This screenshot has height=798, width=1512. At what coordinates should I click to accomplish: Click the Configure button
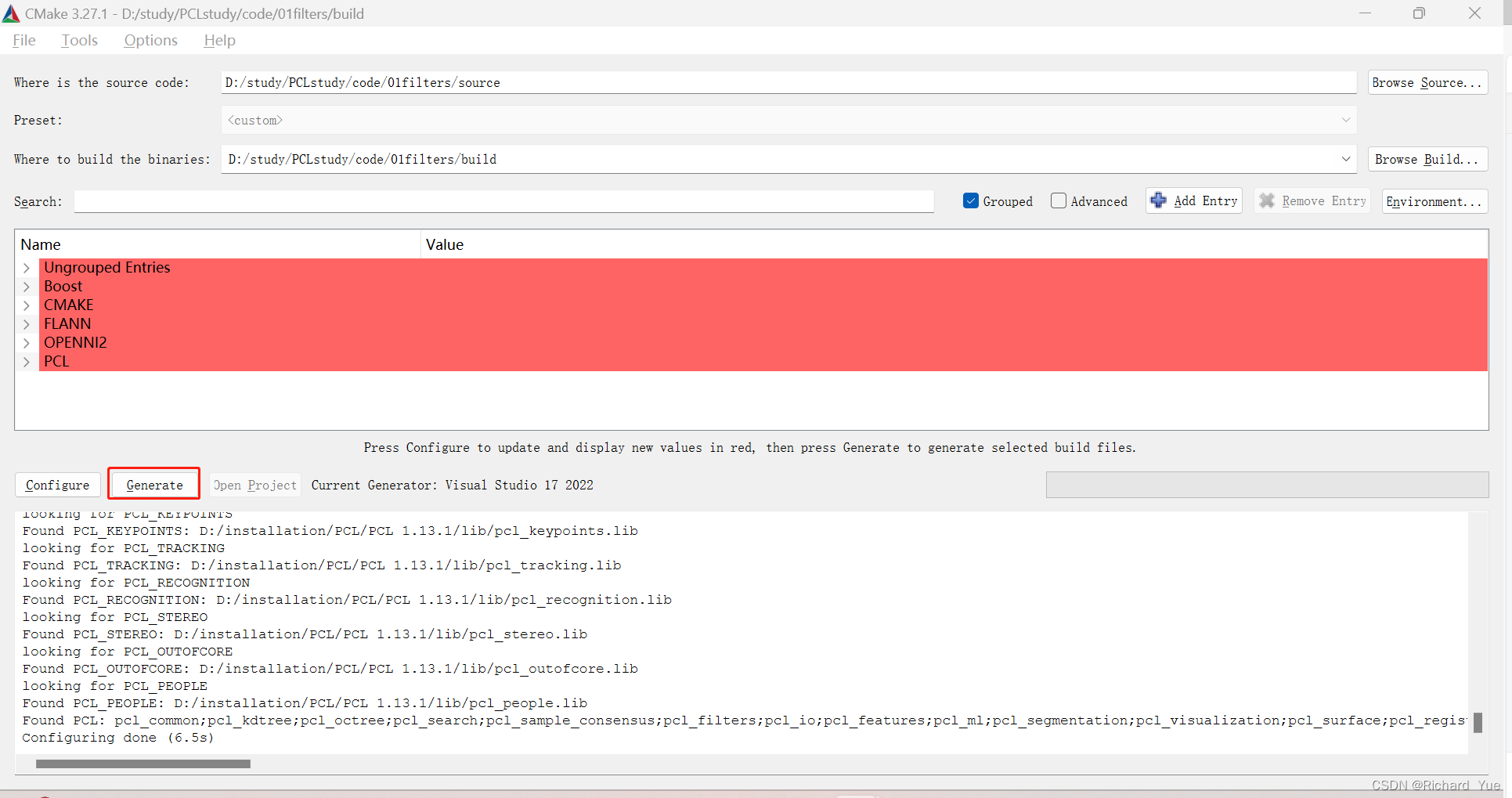58,485
